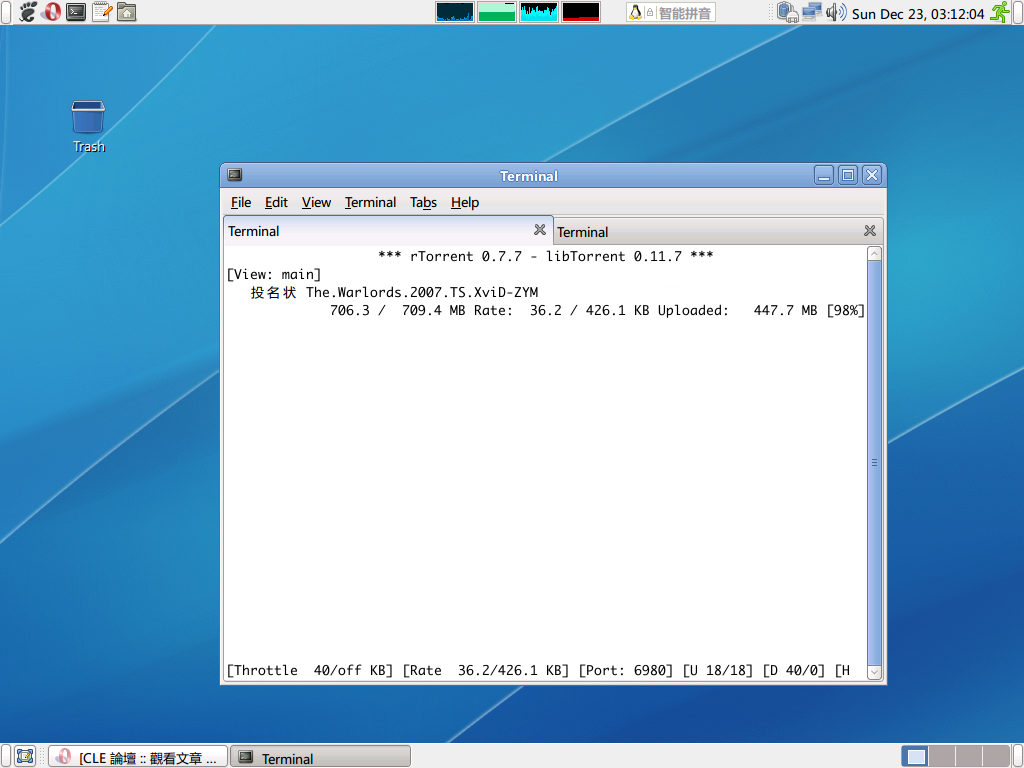Viewport: 1024px width, 768px height.
Task: Close the Terminal window
Action: point(872,175)
